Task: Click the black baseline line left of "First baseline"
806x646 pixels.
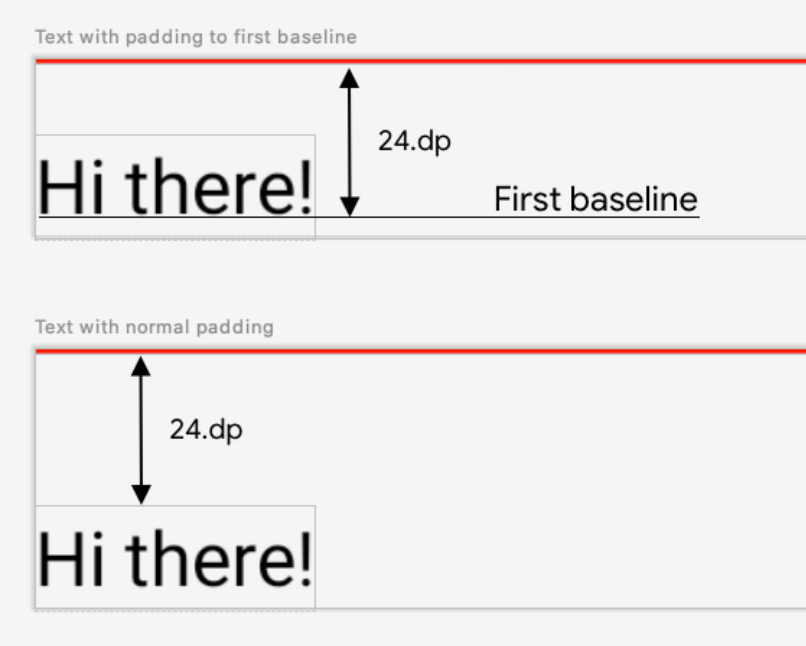Action: pyautogui.click(x=420, y=216)
